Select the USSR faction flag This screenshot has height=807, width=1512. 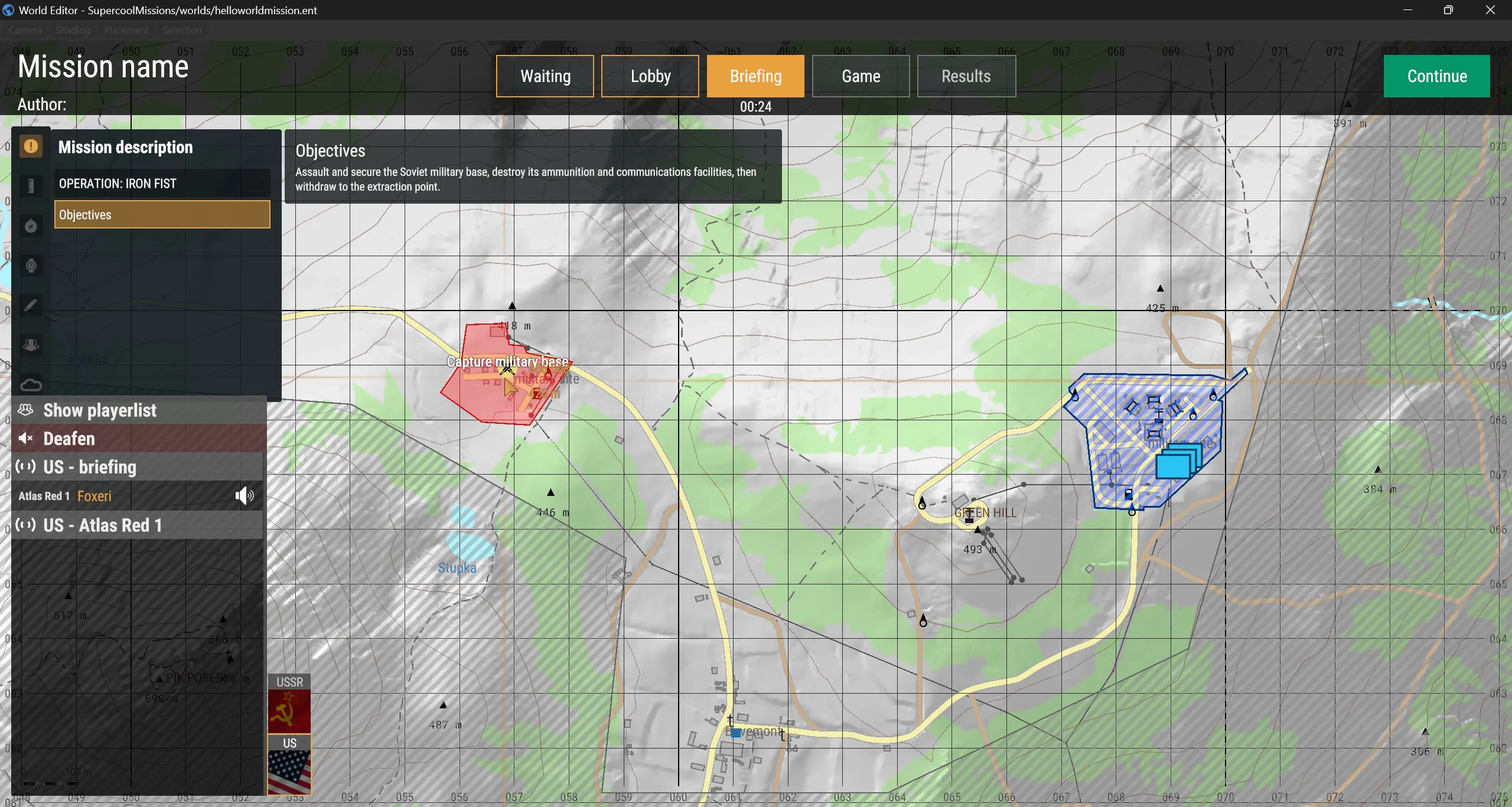(x=289, y=704)
